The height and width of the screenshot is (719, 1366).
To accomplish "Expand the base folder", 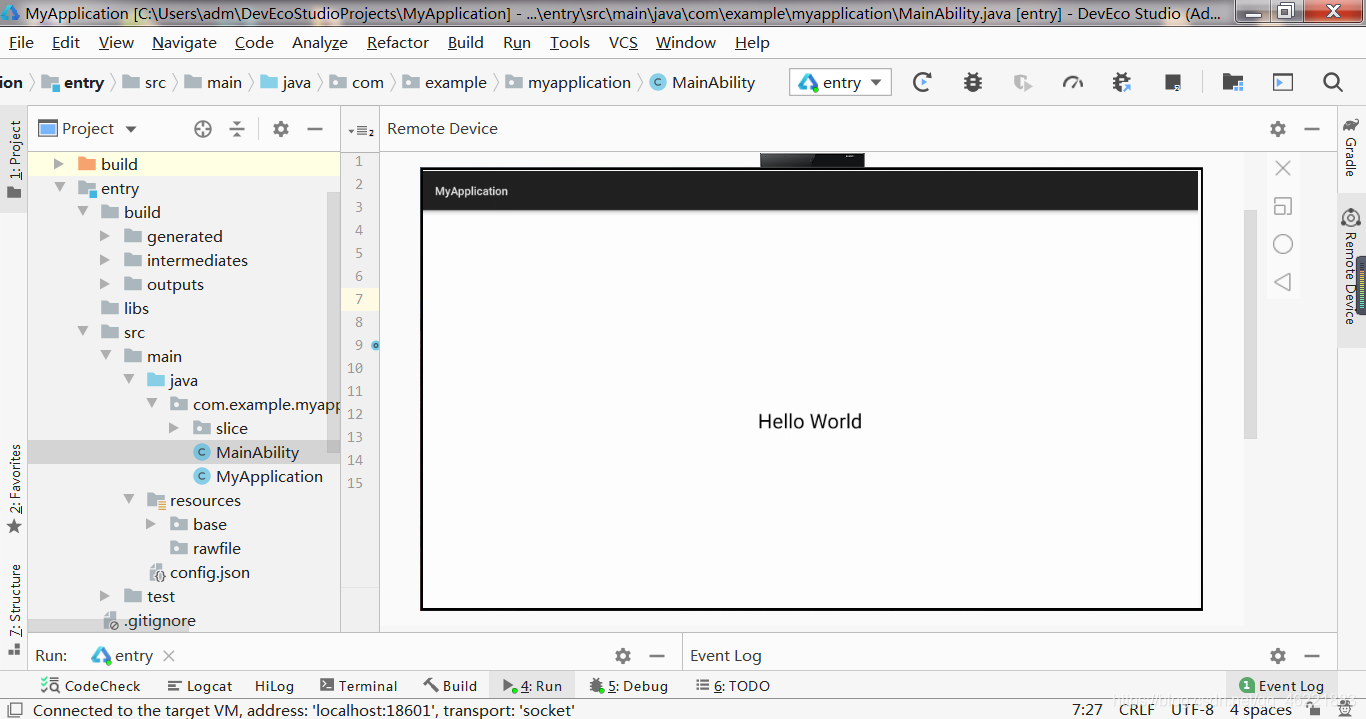I will click(151, 524).
